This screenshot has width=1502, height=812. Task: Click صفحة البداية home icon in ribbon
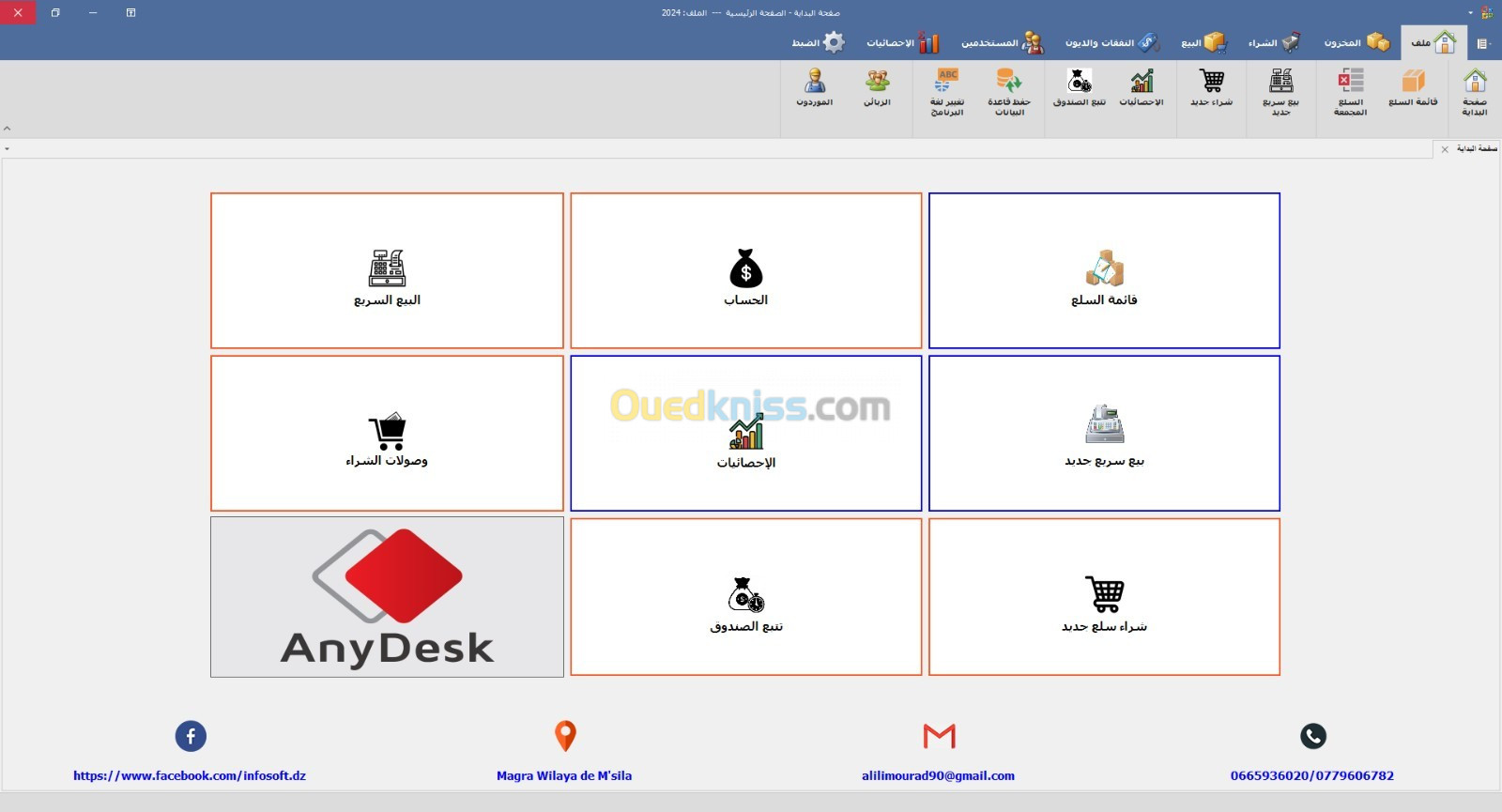pos(1475,92)
